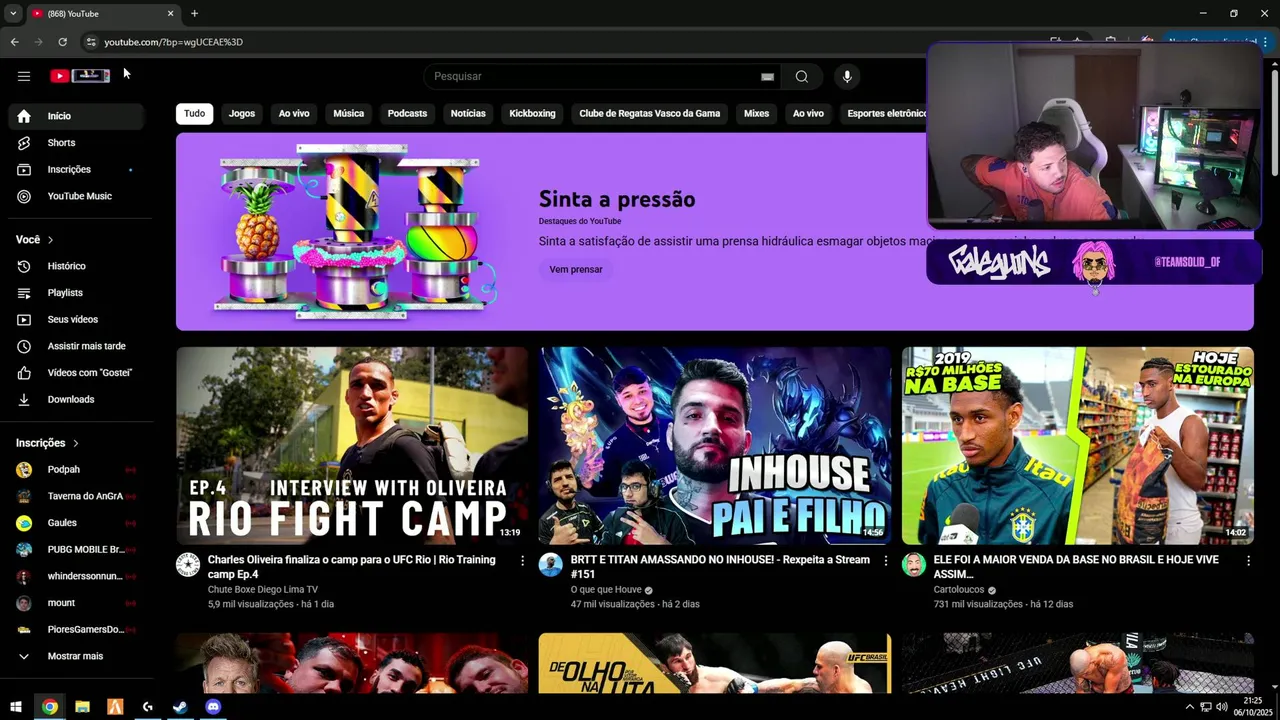Select the Kickboxing filter chip

532,114
